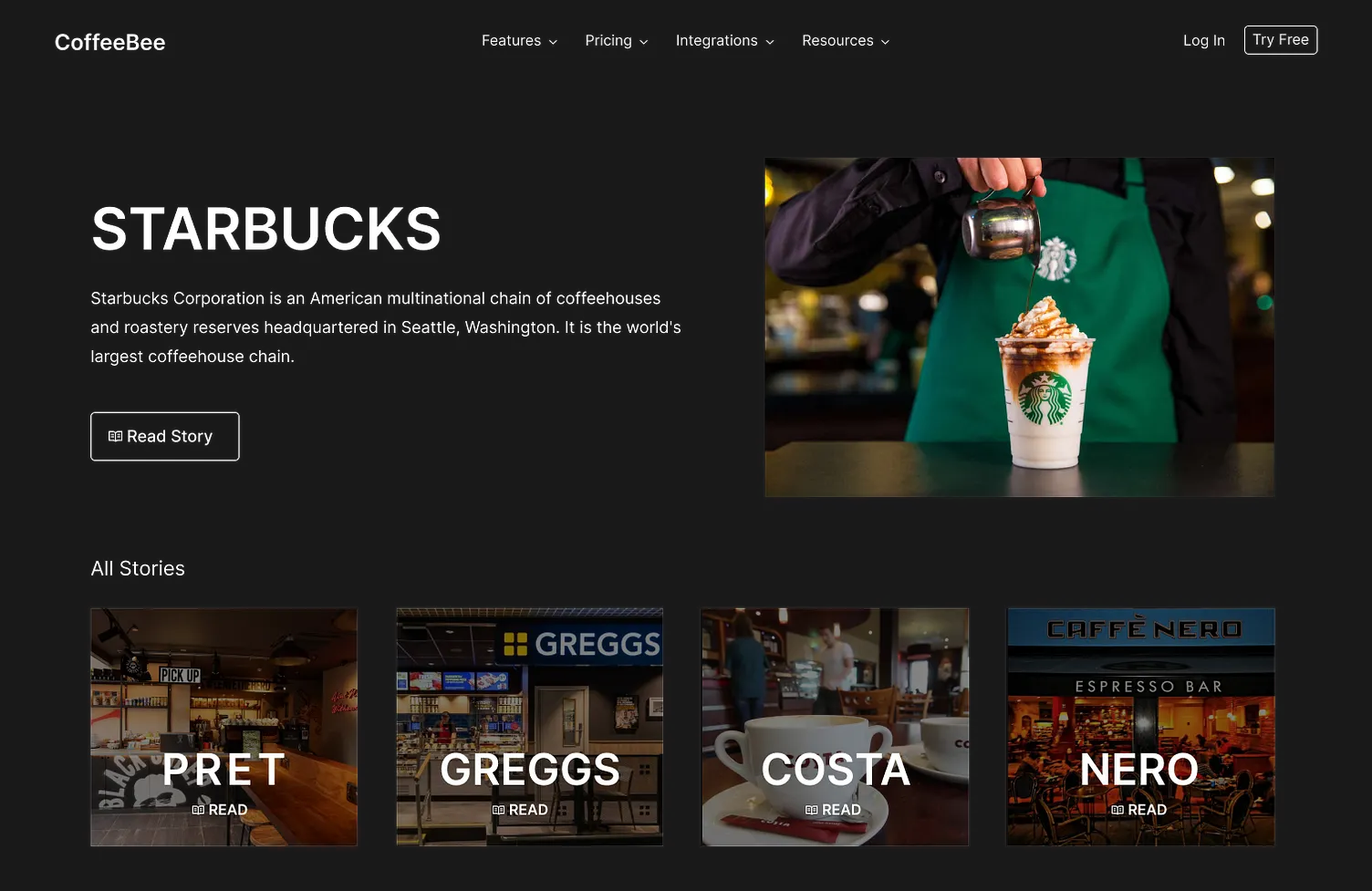The height and width of the screenshot is (891, 1372).
Task: Click READ link on GREGGS card
Action: [x=520, y=810]
